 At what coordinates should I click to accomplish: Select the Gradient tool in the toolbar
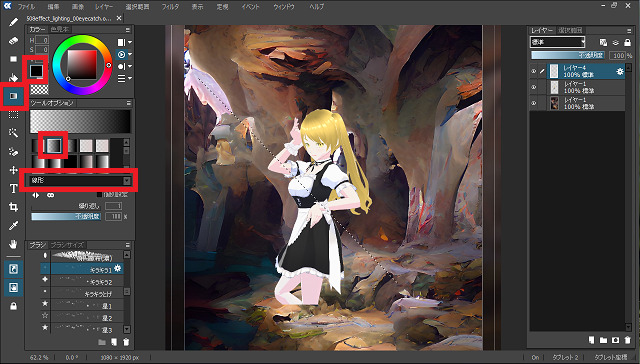[13, 96]
